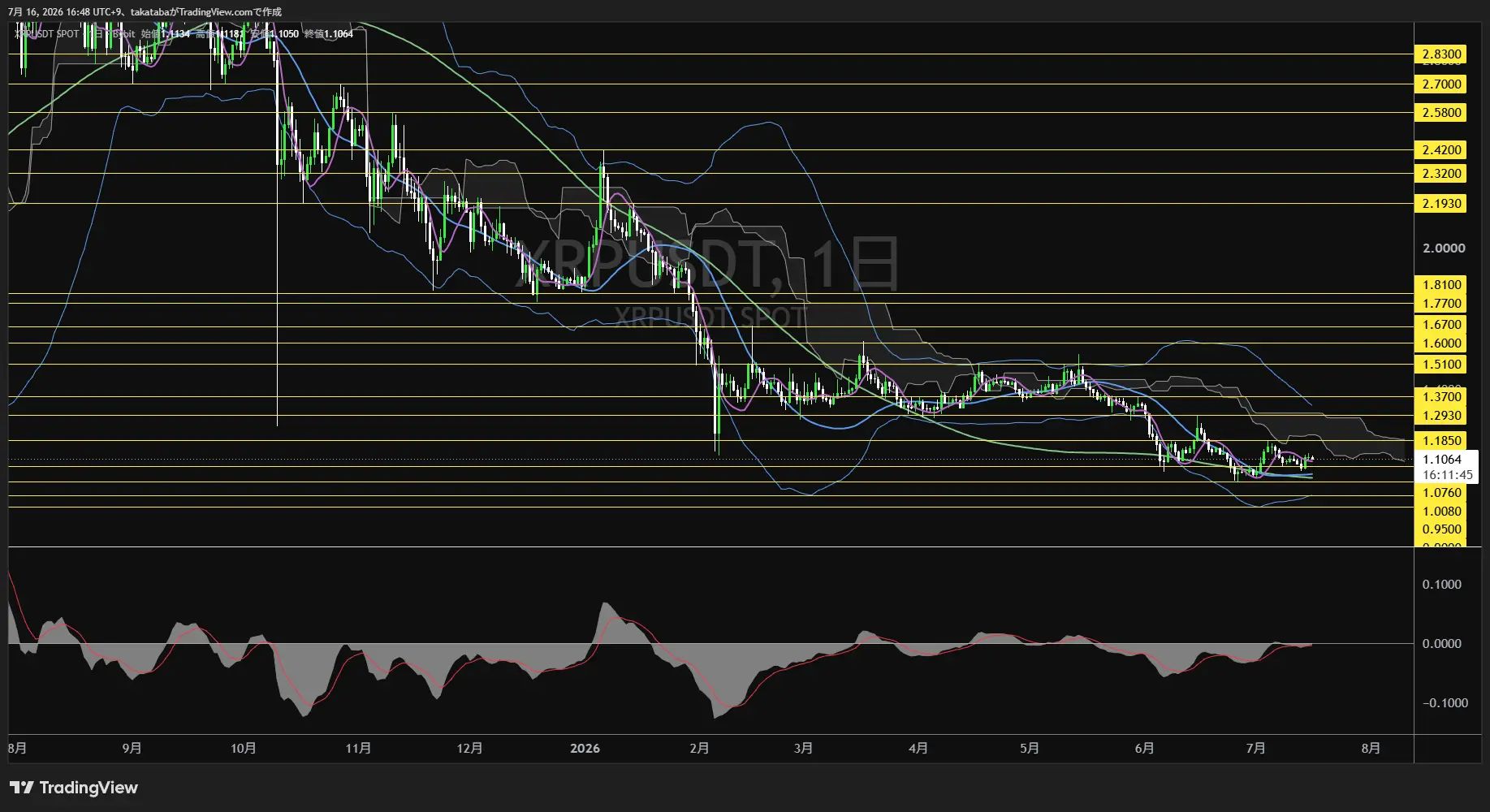The image size is (1490, 812).
Task: Select the 2.5800 price level label
Action: pyautogui.click(x=1441, y=112)
